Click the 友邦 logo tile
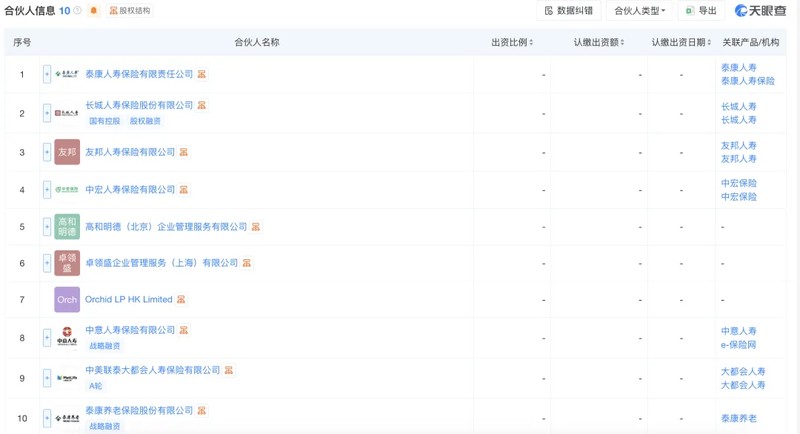Image resolution: width=800 pixels, height=434 pixels. point(67,152)
